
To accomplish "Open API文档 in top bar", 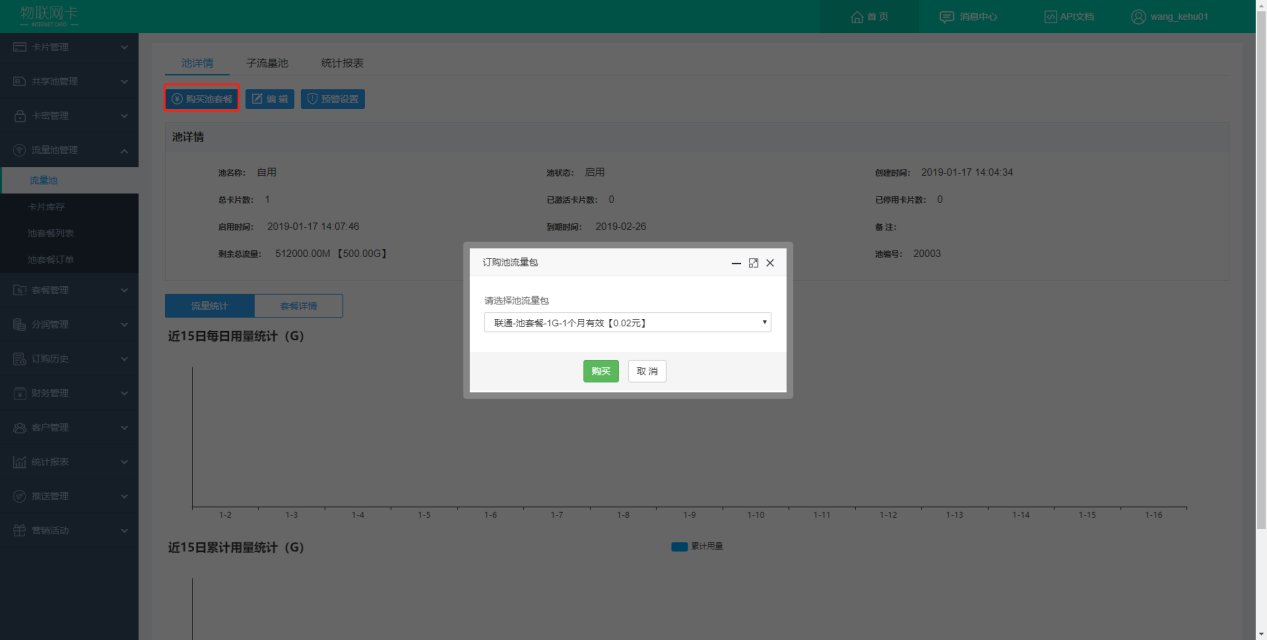I will click(1069, 17).
